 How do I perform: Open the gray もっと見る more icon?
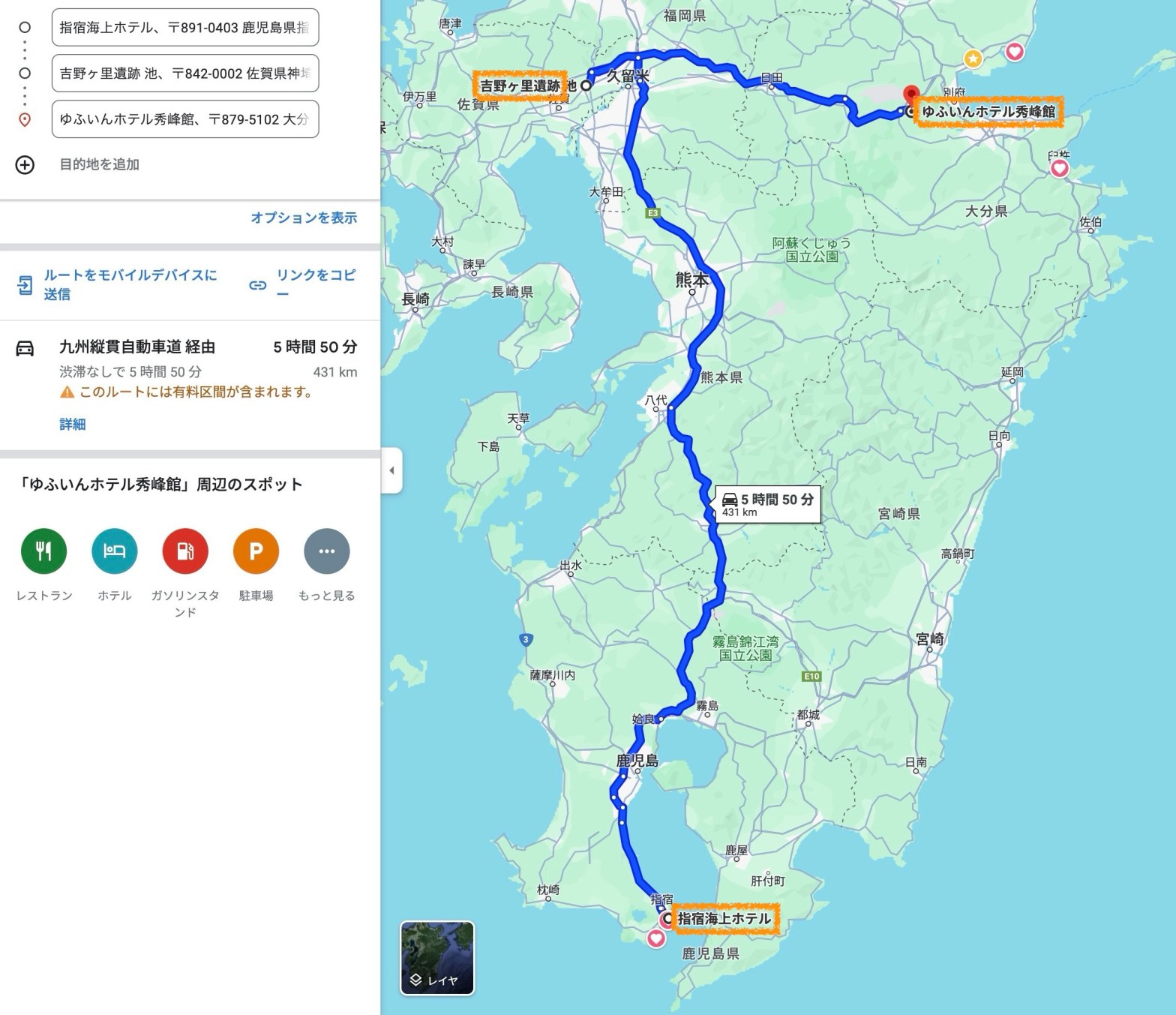point(327,551)
